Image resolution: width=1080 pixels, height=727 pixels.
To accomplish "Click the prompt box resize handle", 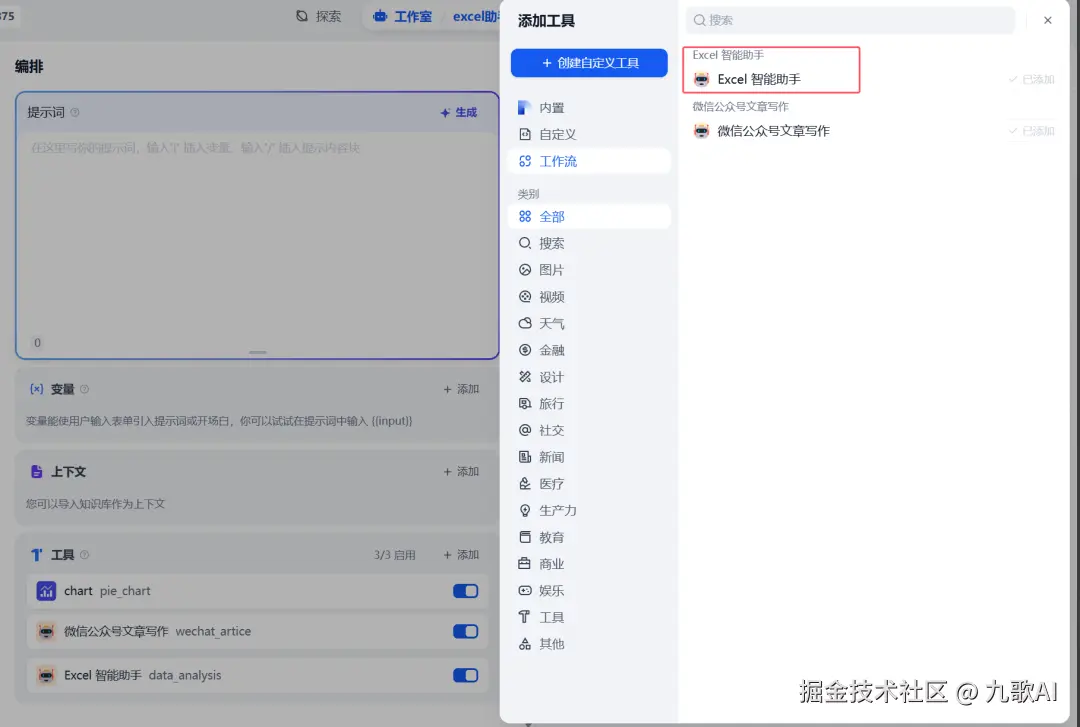I will pos(258,352).
